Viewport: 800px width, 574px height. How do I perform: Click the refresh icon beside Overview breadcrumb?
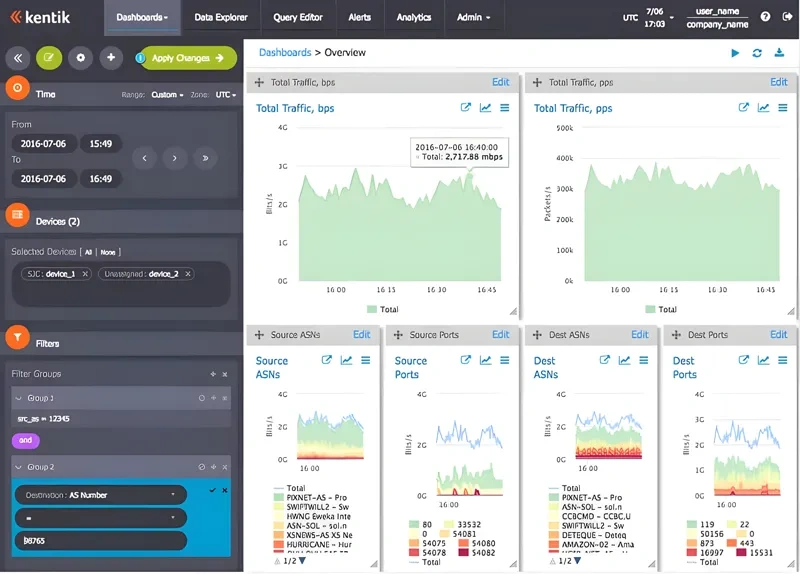tap(757, 53)
